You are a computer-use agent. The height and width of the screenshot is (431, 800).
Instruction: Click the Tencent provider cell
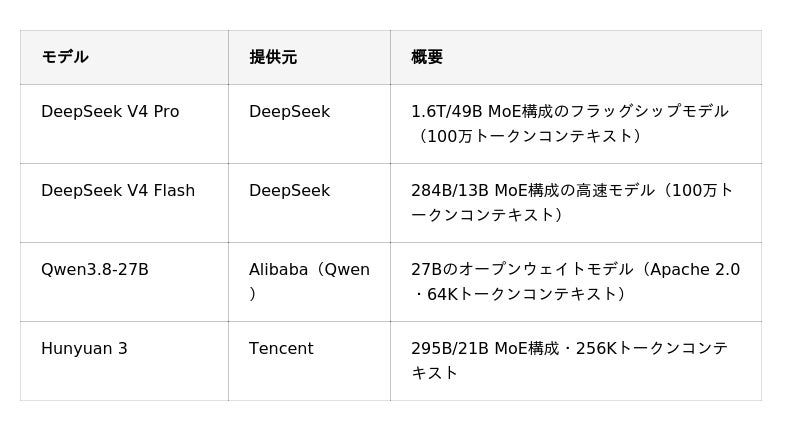coord(281,348)
